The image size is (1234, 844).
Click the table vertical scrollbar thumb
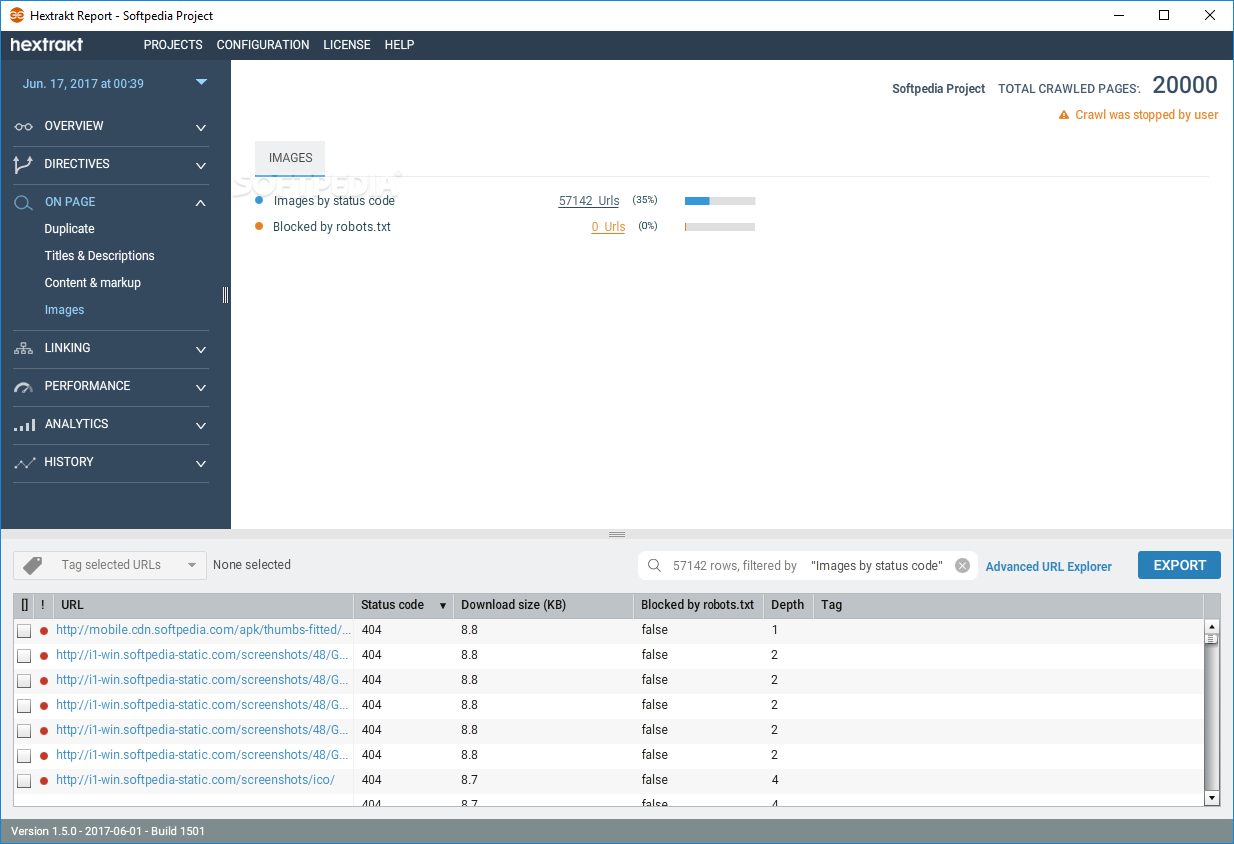(1211, 638)
